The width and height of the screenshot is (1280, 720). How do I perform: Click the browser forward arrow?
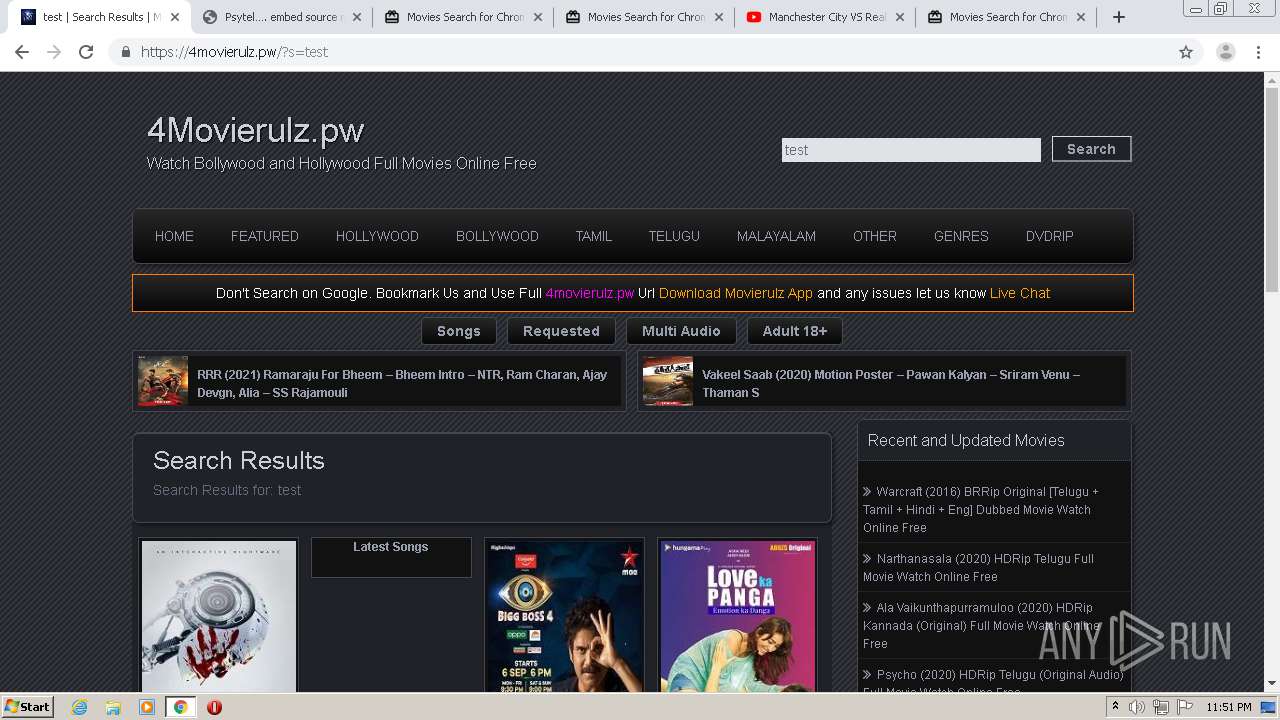54,52
